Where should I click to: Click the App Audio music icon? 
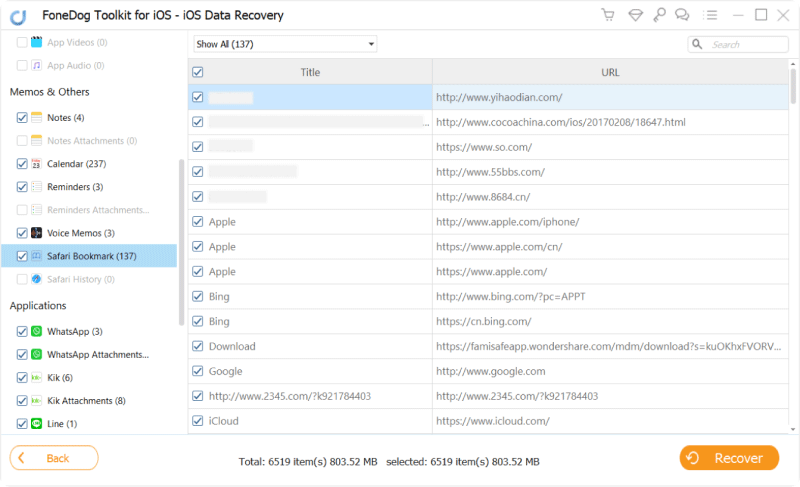click(x=36, y=65)
